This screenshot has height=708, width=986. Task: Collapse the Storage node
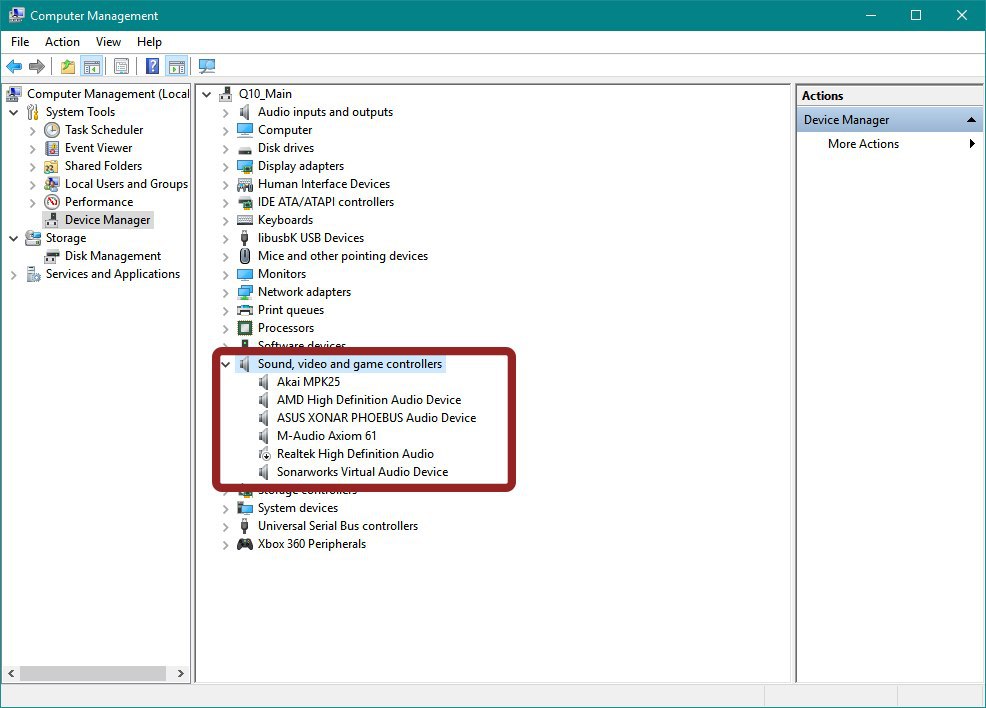coord(13,238)
